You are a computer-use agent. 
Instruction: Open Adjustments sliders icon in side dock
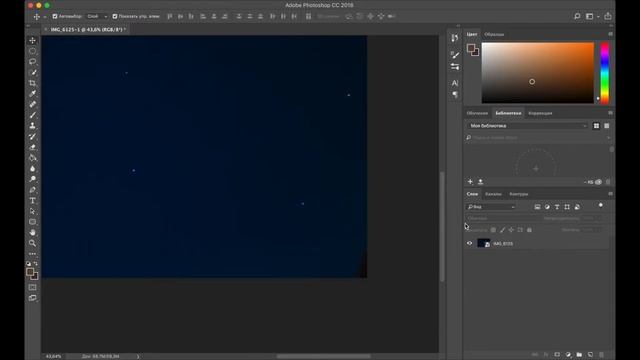[x=455, y=67]
